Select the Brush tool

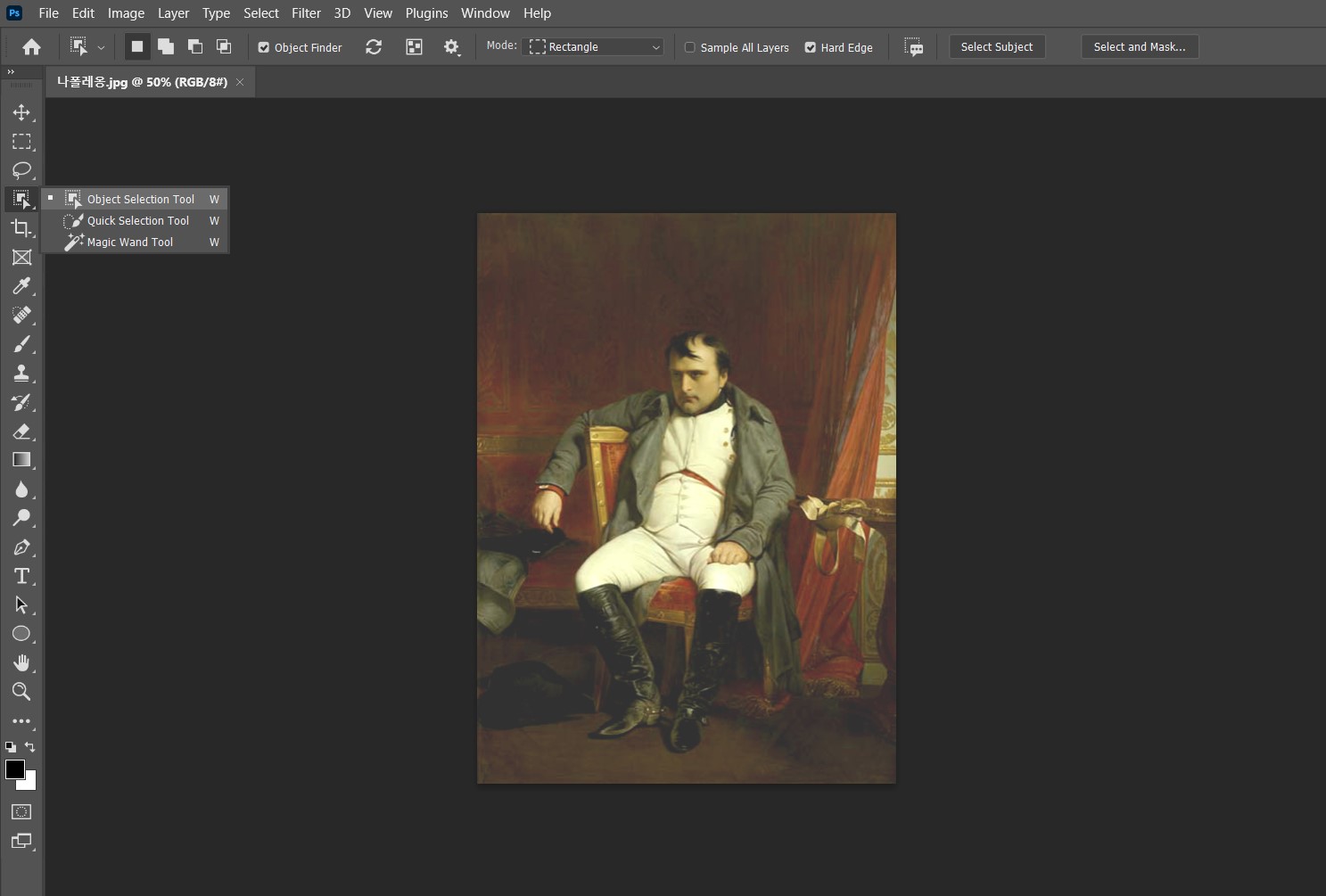click(x=21, y=344)
